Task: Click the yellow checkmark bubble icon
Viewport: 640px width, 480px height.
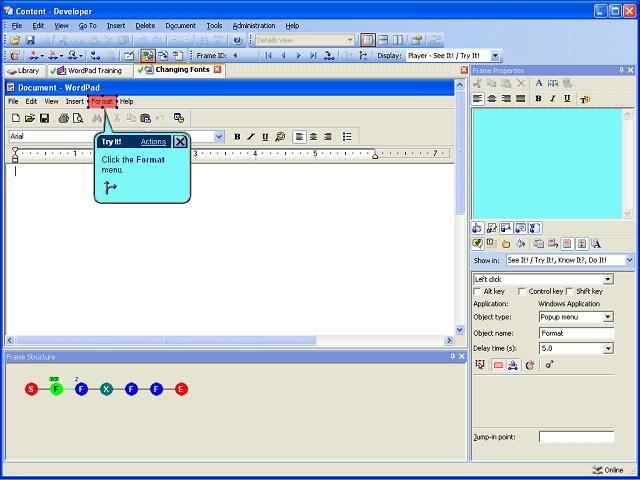Action: click(x=477, y=244)
